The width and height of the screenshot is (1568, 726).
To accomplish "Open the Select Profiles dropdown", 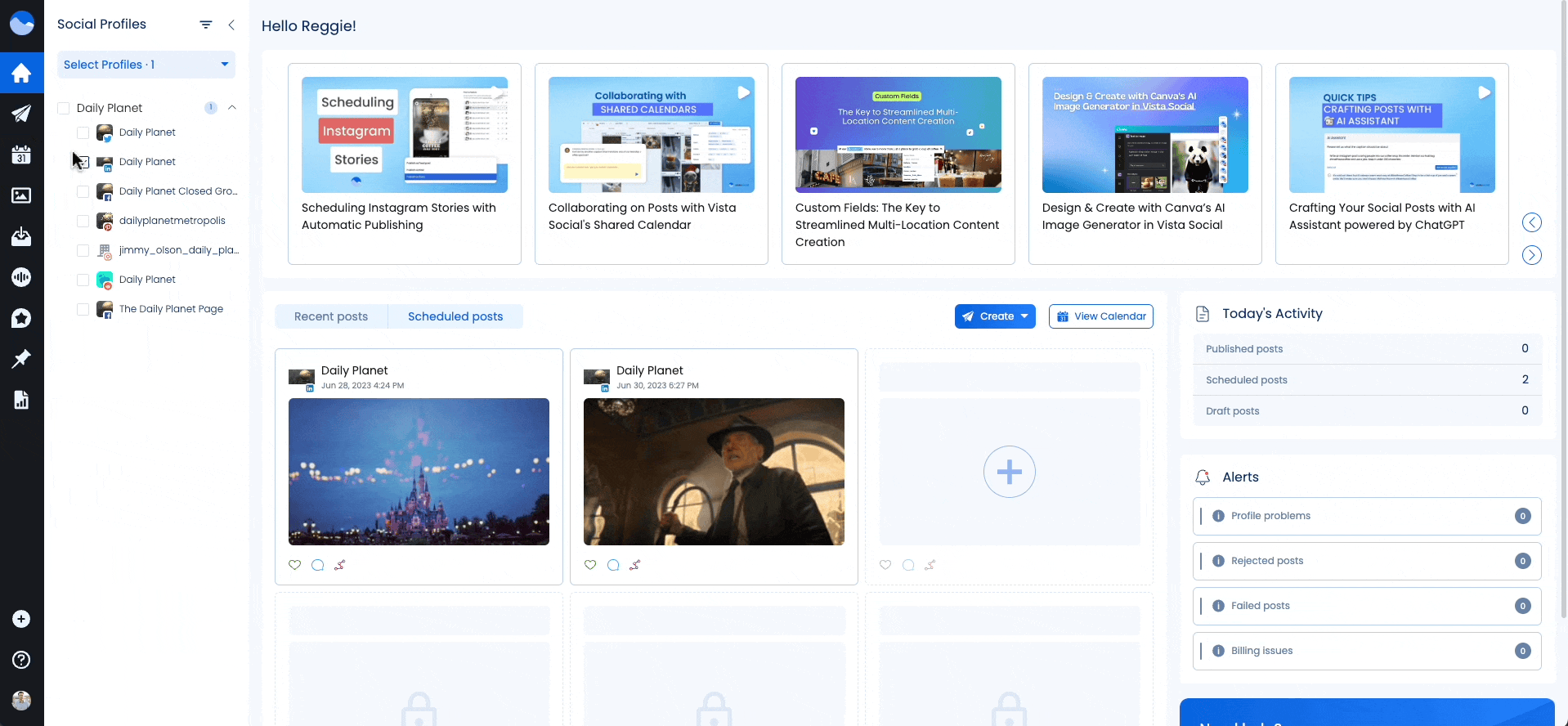I will click(146, 65).
